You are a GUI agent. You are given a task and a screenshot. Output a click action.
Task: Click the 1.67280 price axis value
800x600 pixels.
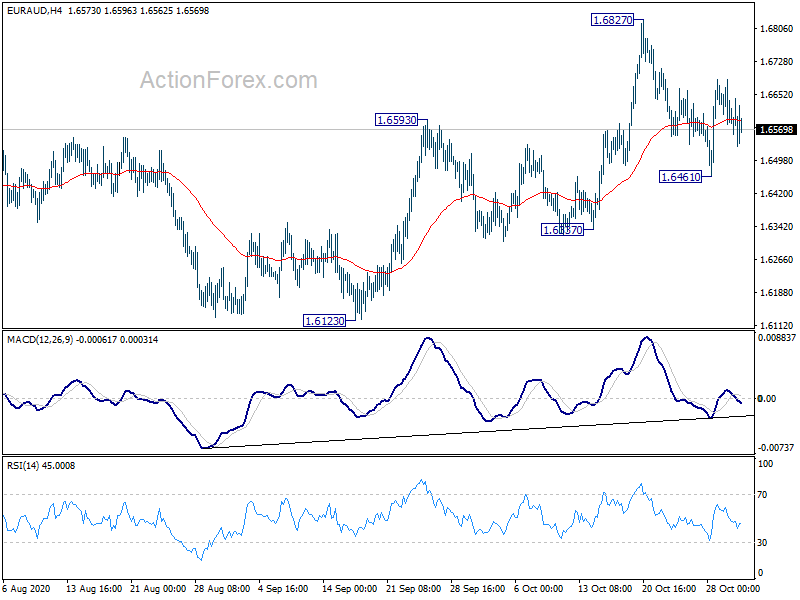[777, 62]
